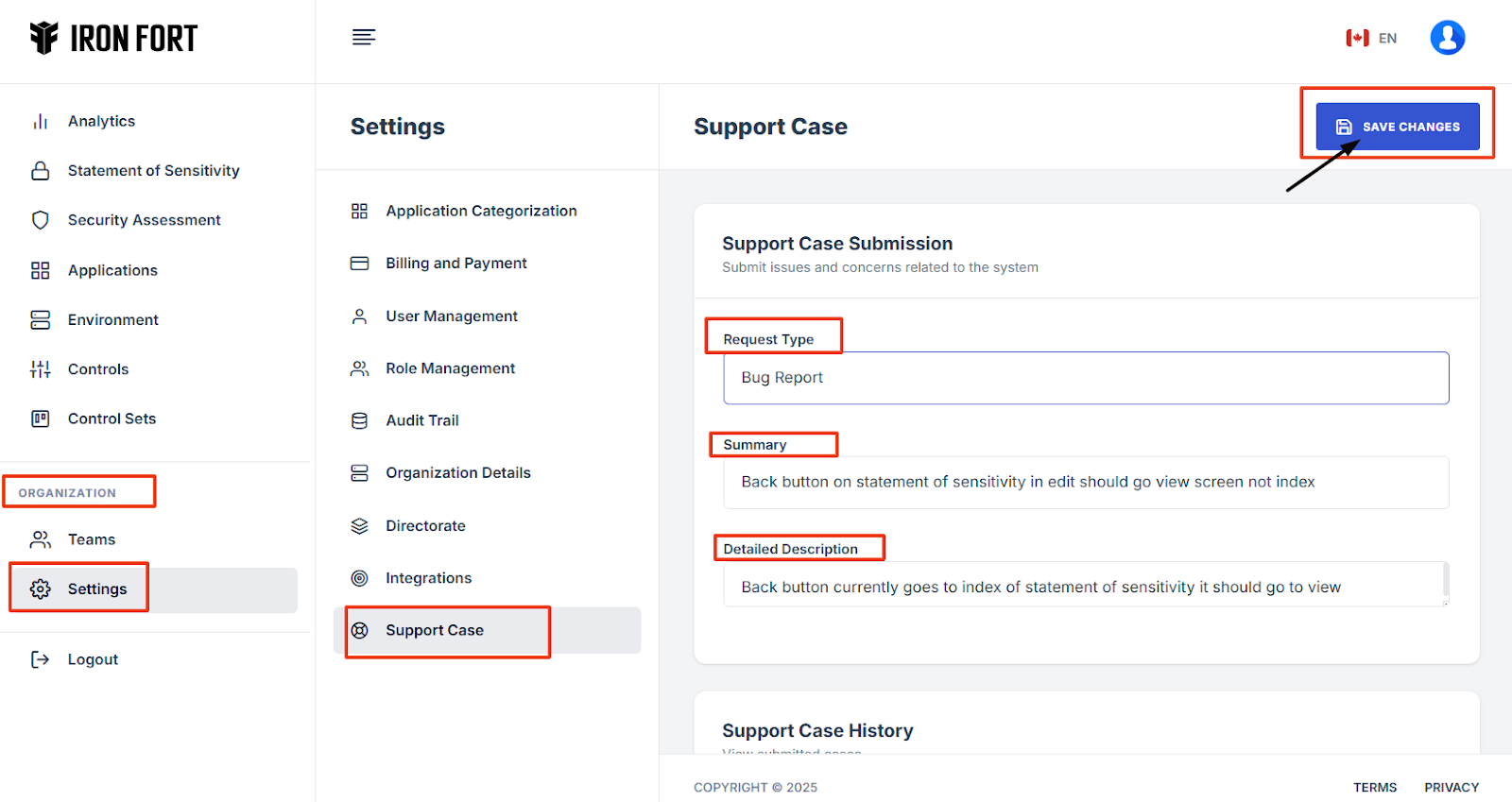
Task: Go to Billing and Payment settings
Action: click(x=455, y=264)
